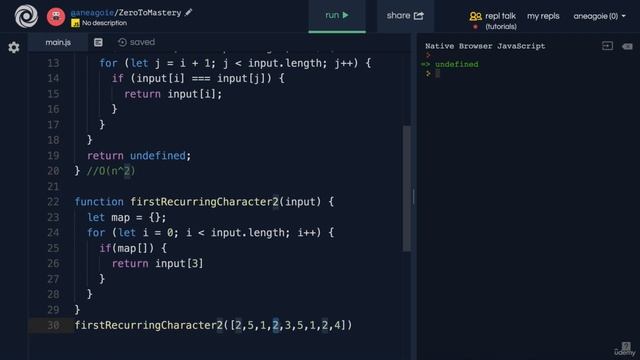Click line number 22 in gutter
This screenshot has width=640, height=360.
(x=53, y=202)
